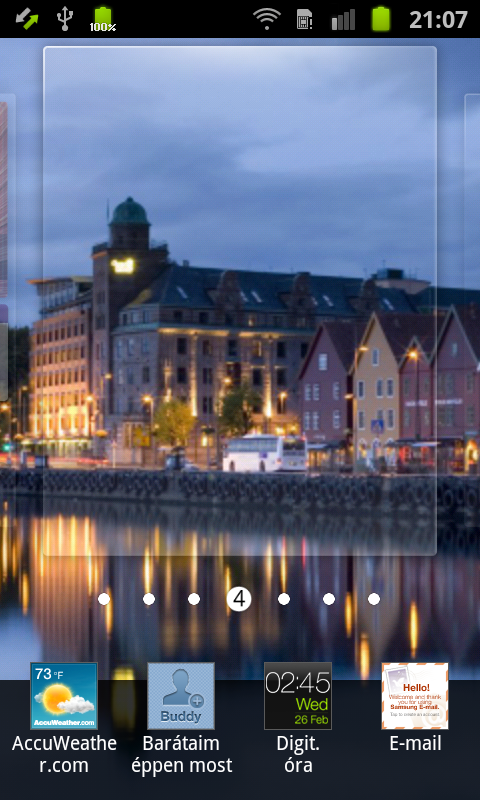This screenshot has height=800, width=480.
Task: Tap the SIM card status icon
Action: point(305,19)
